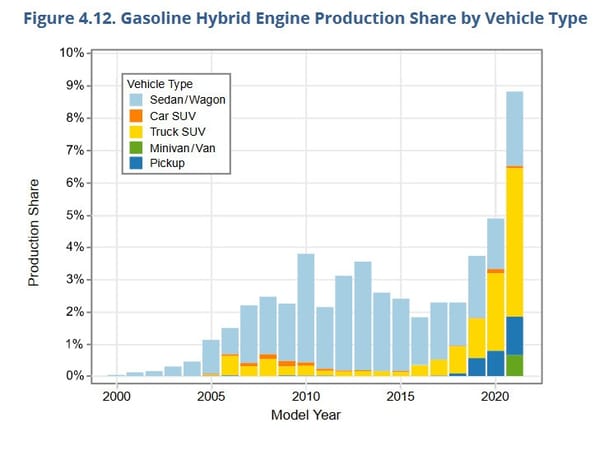
Task: Click the orange Car SUV segment of the 2008 bar
Action: pos(268,356)
